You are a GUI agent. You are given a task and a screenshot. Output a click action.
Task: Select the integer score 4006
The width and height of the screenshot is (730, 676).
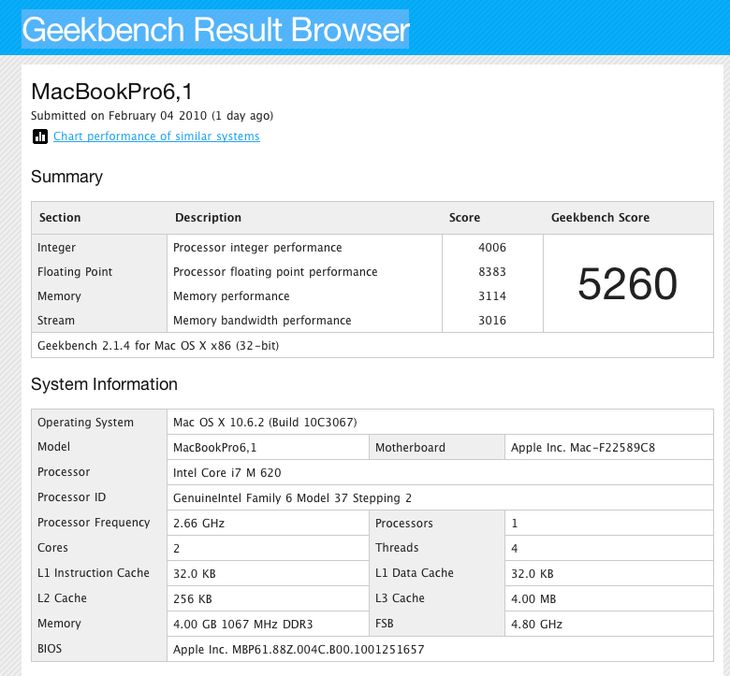tap(492, 248)
